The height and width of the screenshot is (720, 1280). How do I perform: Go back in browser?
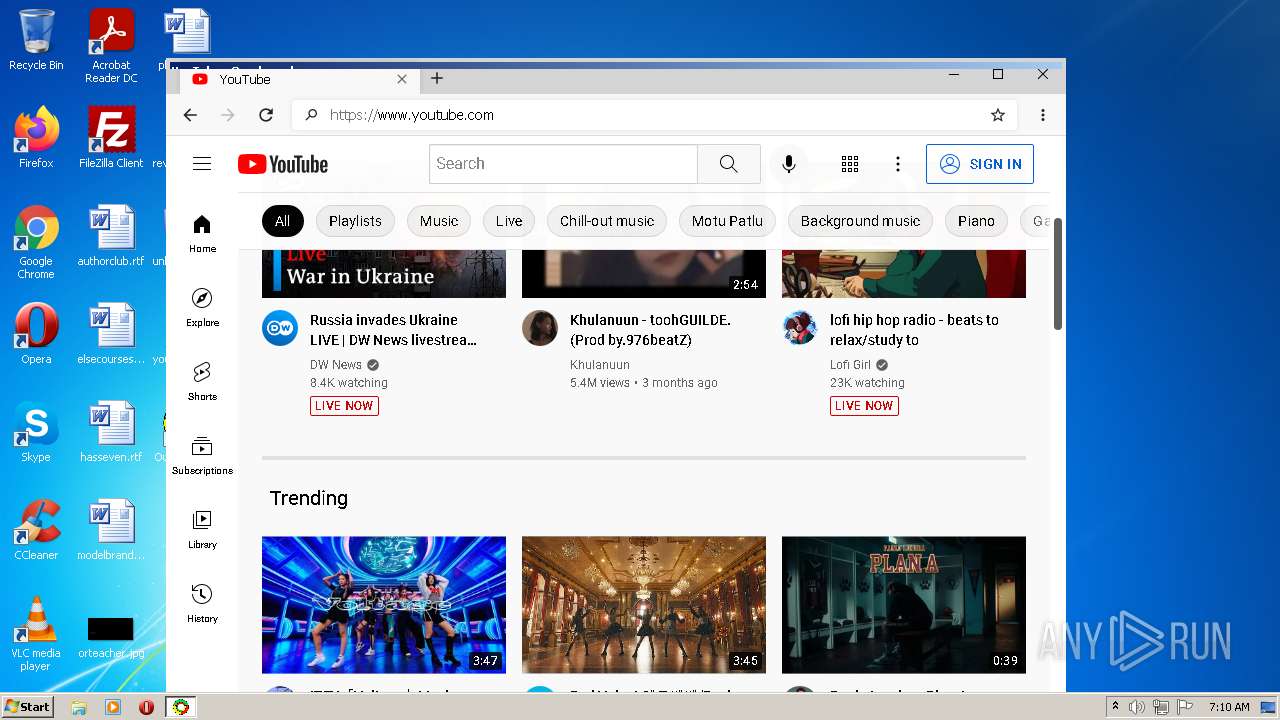tap(190, 115)
